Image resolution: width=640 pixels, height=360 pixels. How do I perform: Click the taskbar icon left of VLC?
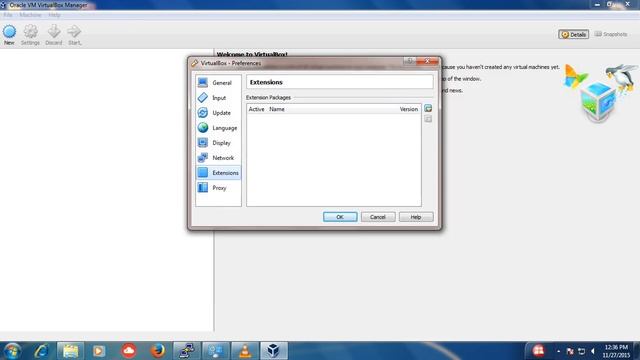click(216, 351)
